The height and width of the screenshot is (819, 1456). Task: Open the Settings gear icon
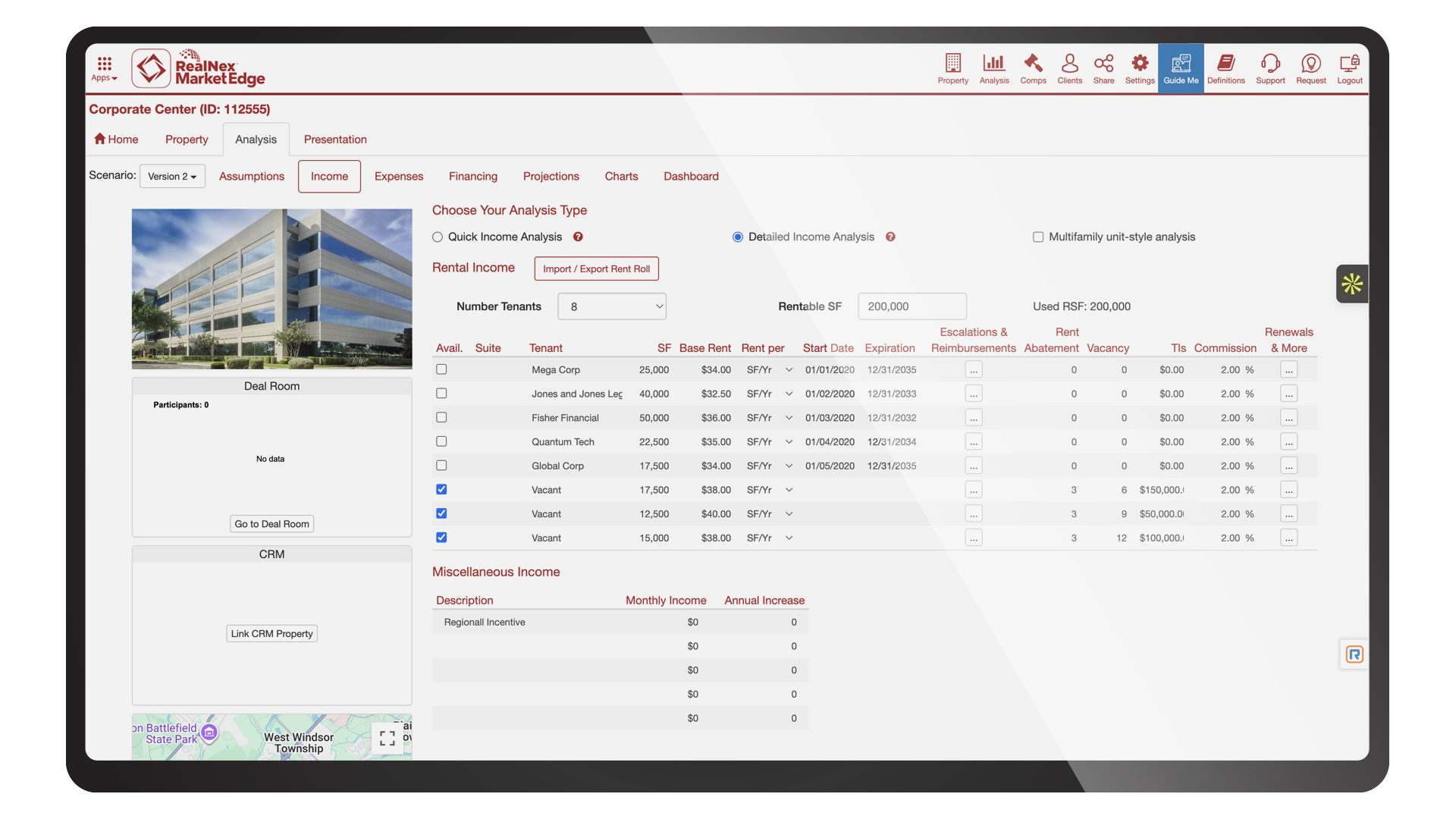(x=1140, y=68)
